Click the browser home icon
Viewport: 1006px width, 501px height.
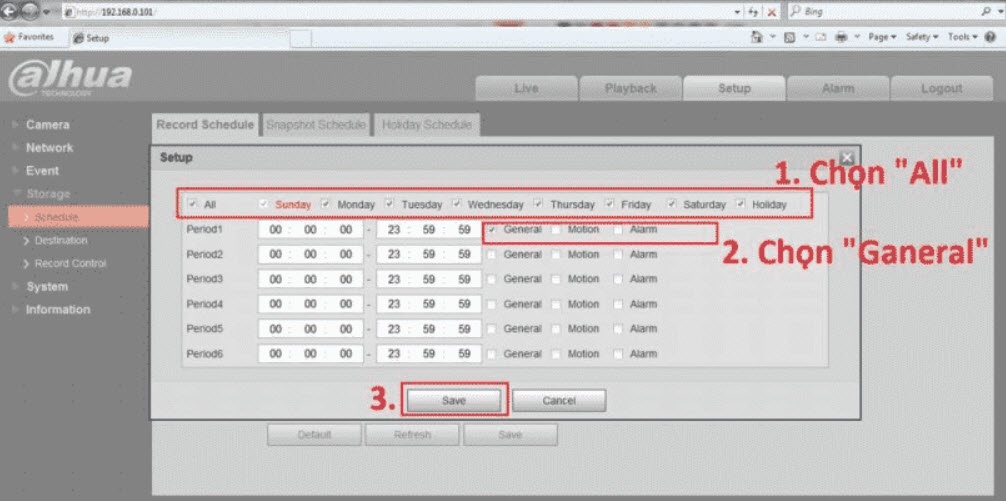tap(758, 37)
